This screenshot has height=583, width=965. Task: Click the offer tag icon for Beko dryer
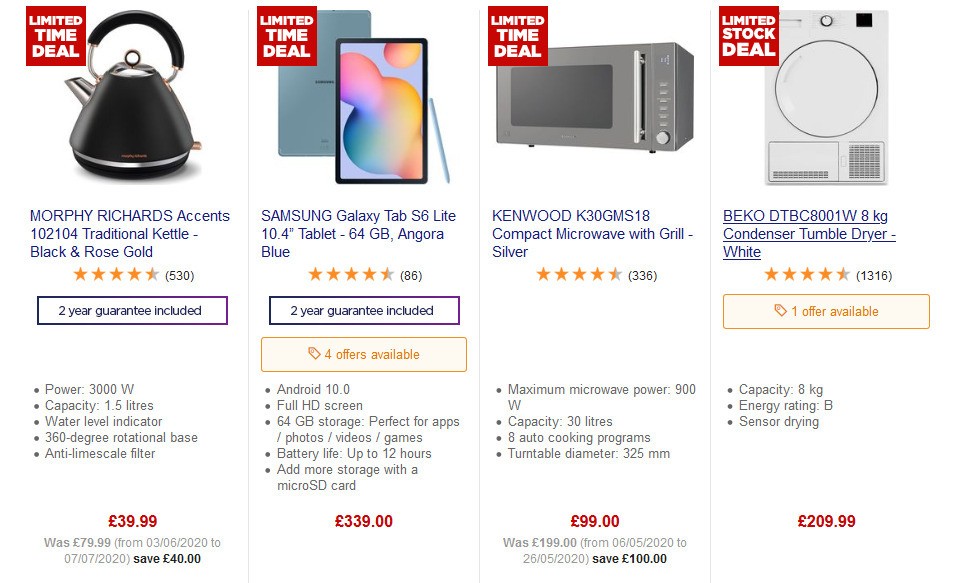pyautogui.click(x=779, y=312)
